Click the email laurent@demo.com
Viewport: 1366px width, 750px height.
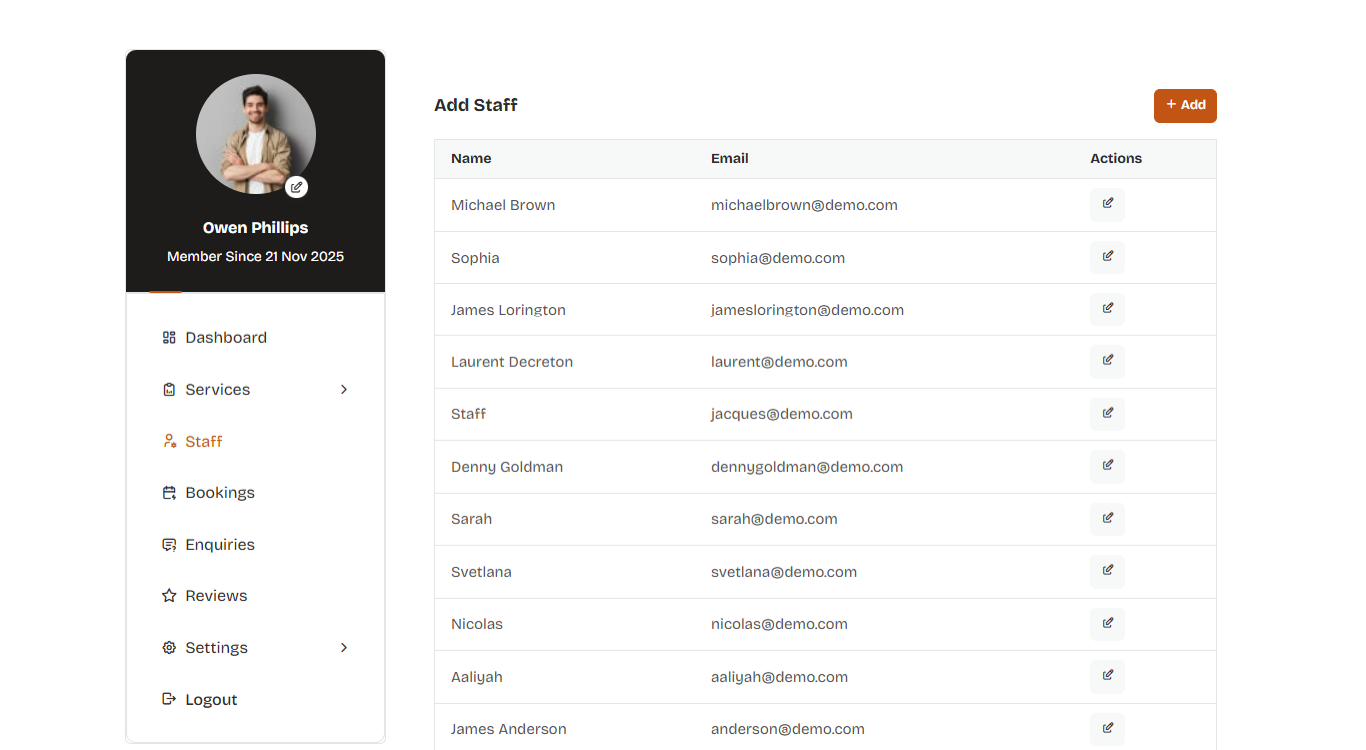[779, 362]
